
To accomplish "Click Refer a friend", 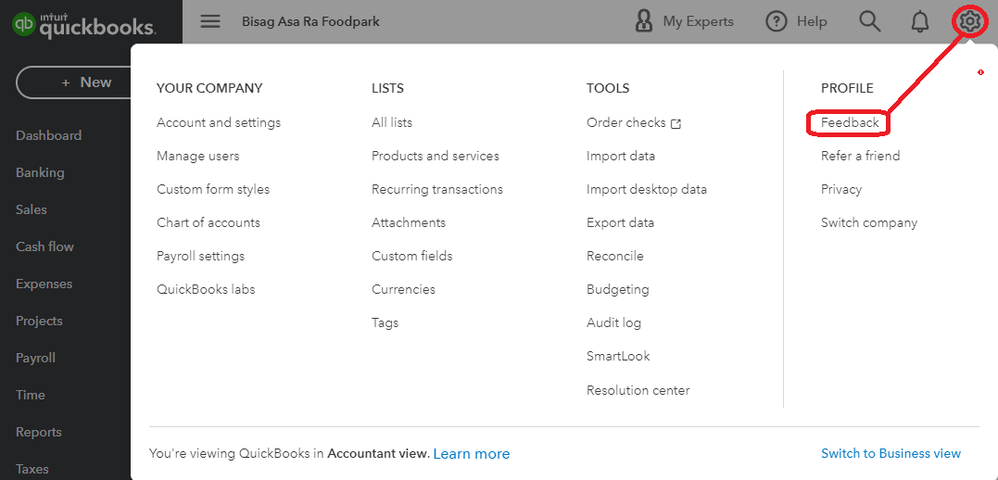I will click(x=861, y=156).
